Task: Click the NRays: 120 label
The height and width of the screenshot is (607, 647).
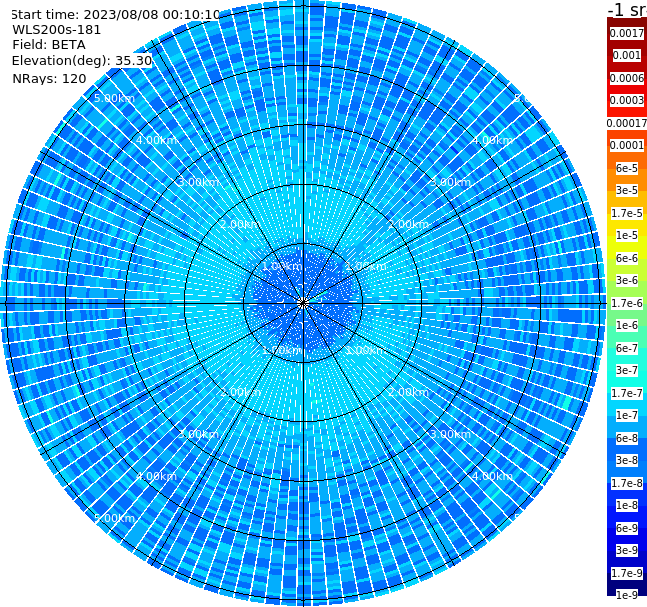Action: pos(49,78)
